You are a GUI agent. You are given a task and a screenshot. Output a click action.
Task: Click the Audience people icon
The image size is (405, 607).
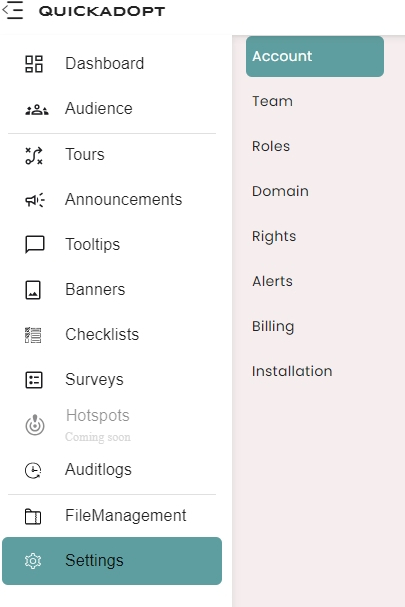(37, 110)
